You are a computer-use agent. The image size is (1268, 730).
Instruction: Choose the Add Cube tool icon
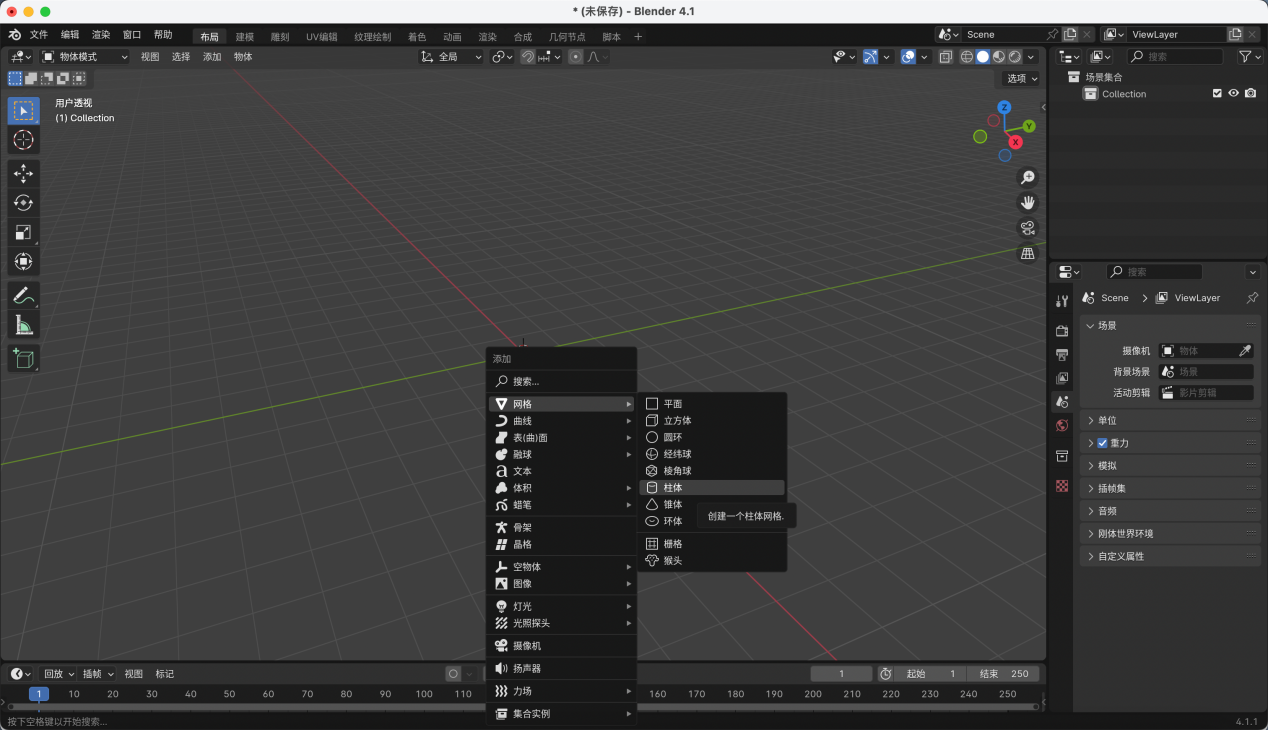click(x=24, y=358)
